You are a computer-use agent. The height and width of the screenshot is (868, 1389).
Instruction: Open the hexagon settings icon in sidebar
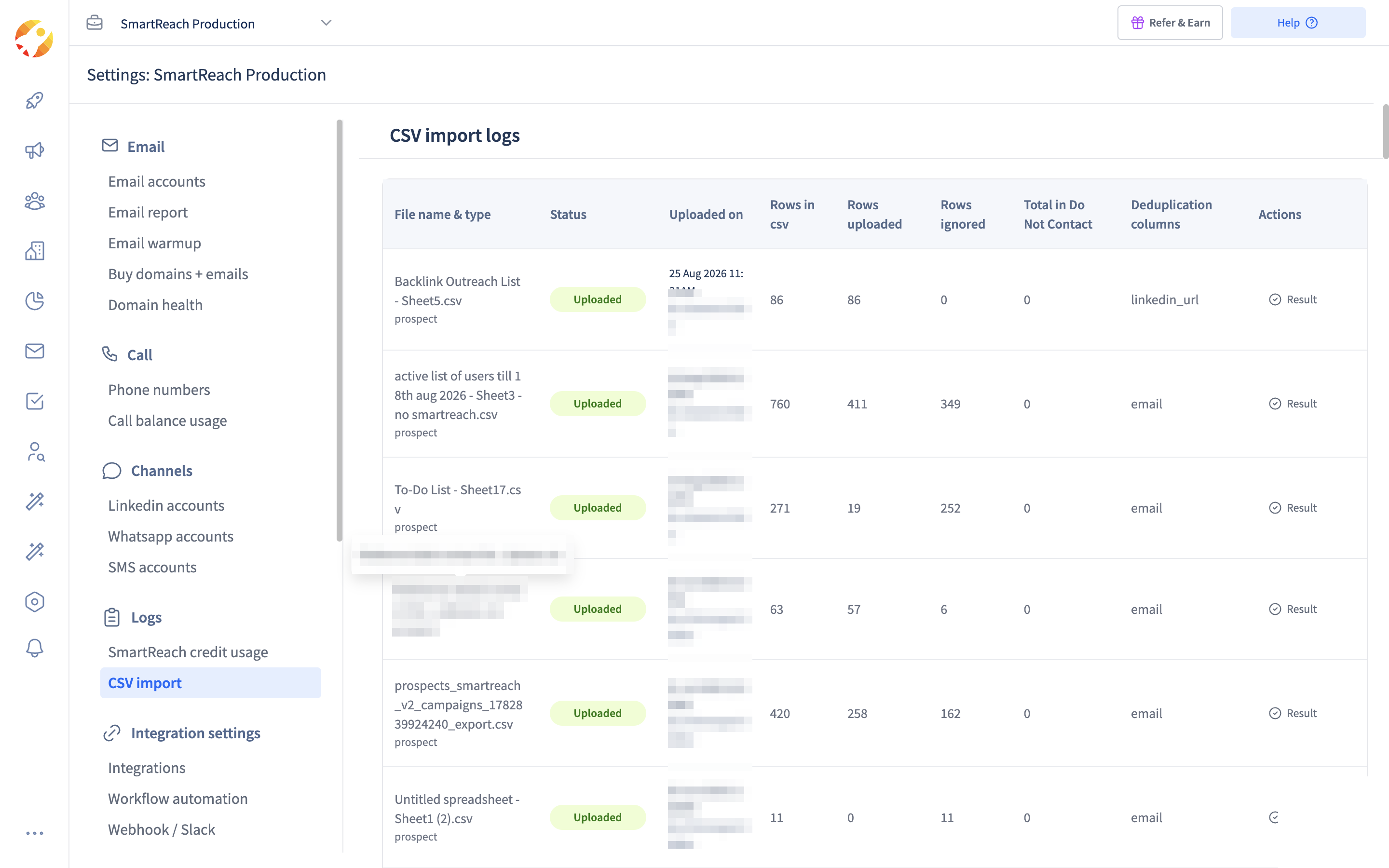(34, 602)
